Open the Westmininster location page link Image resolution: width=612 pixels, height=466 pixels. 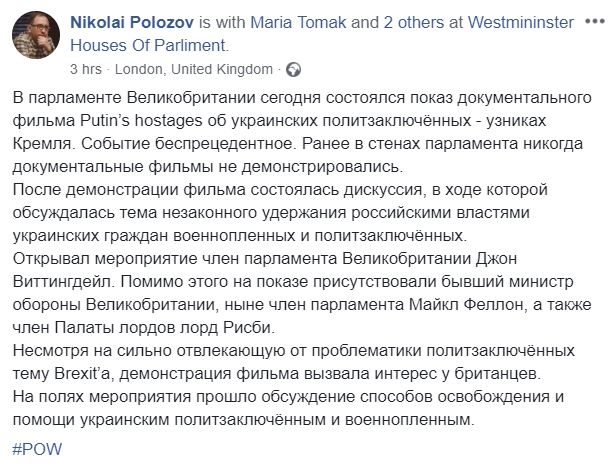[x=521, y=23]
